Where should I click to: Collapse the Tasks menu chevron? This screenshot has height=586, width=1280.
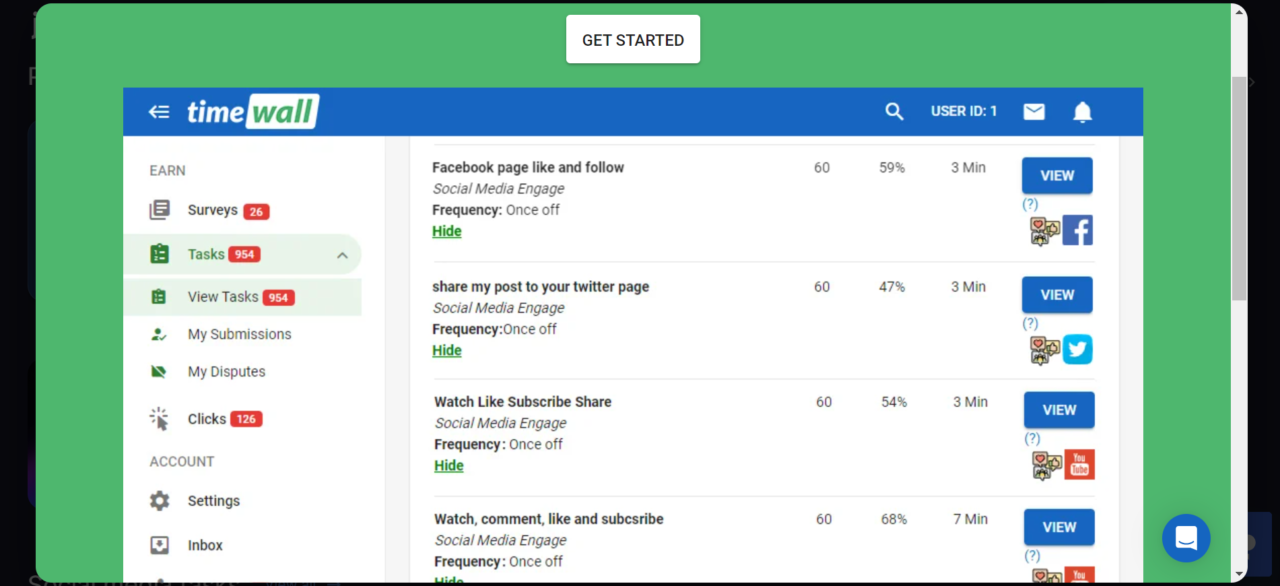[342, 255]
